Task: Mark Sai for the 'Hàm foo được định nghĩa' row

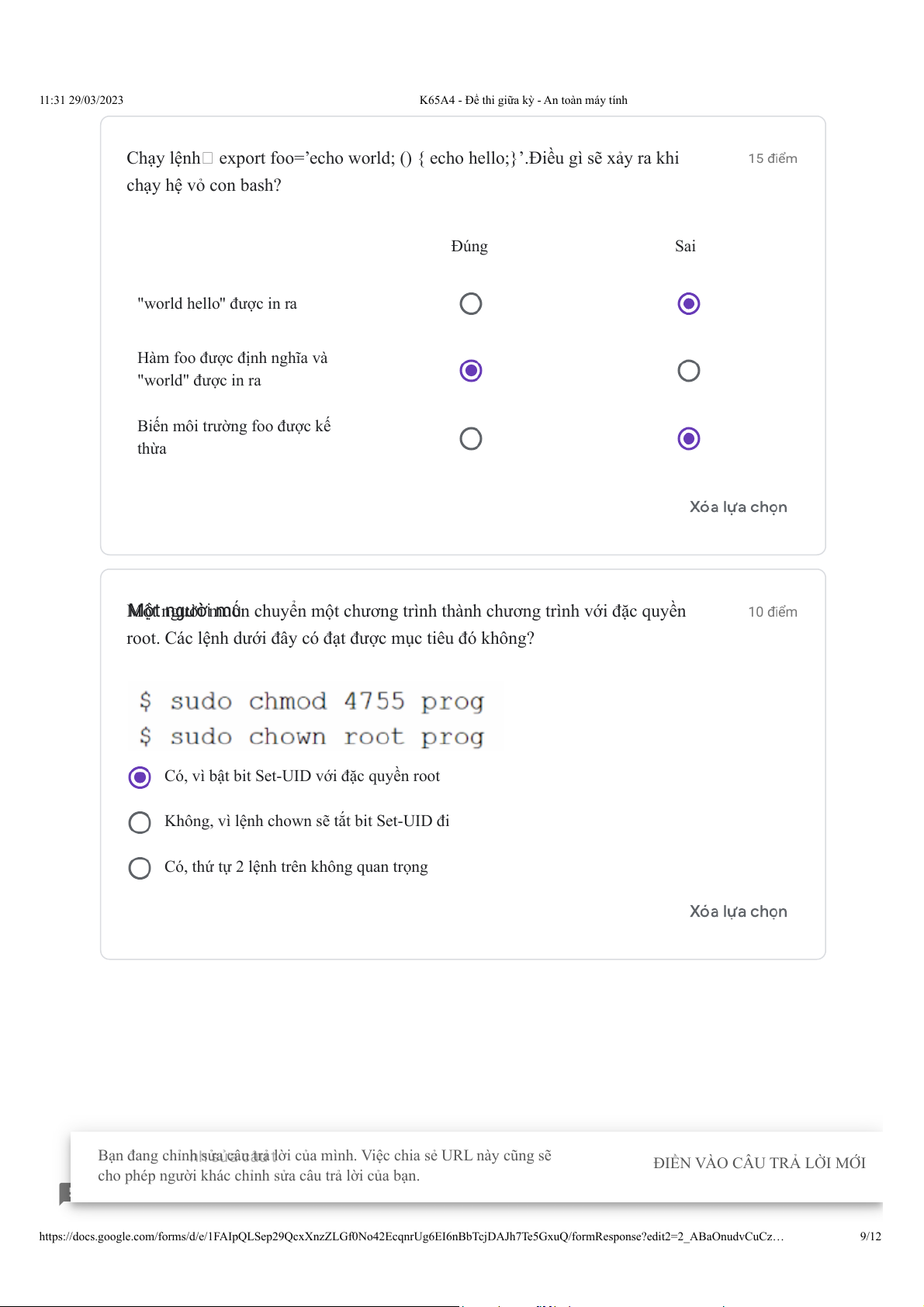Action: point(688,371)
